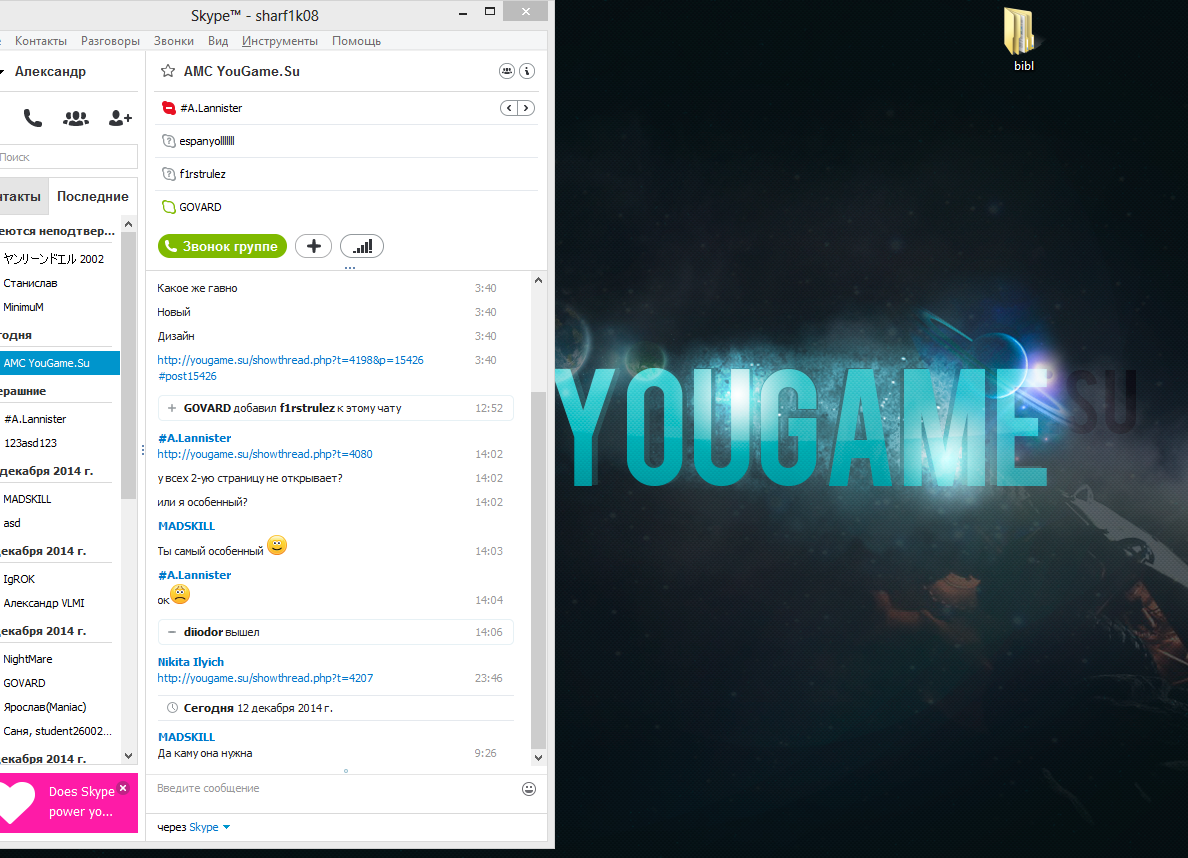Click the participants icon in chat header

[507, 71]
